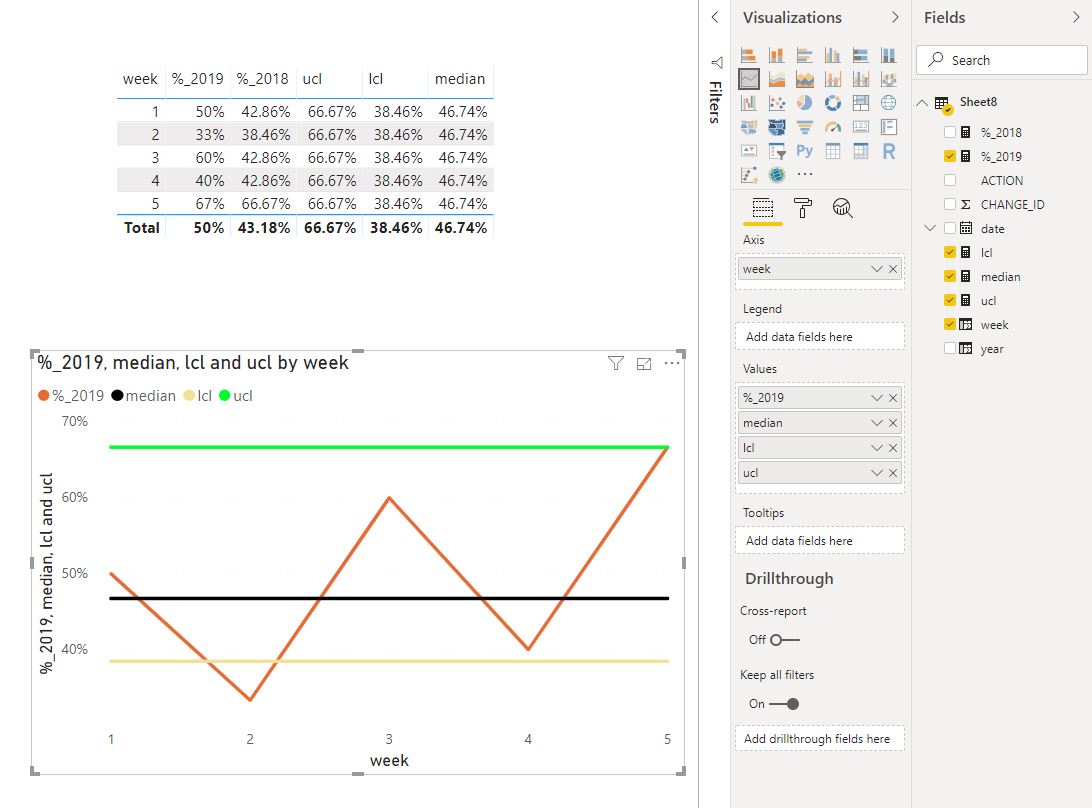The image size is (1092, 808).
Task: Select the slicer visual
Action: pos(777,151)
